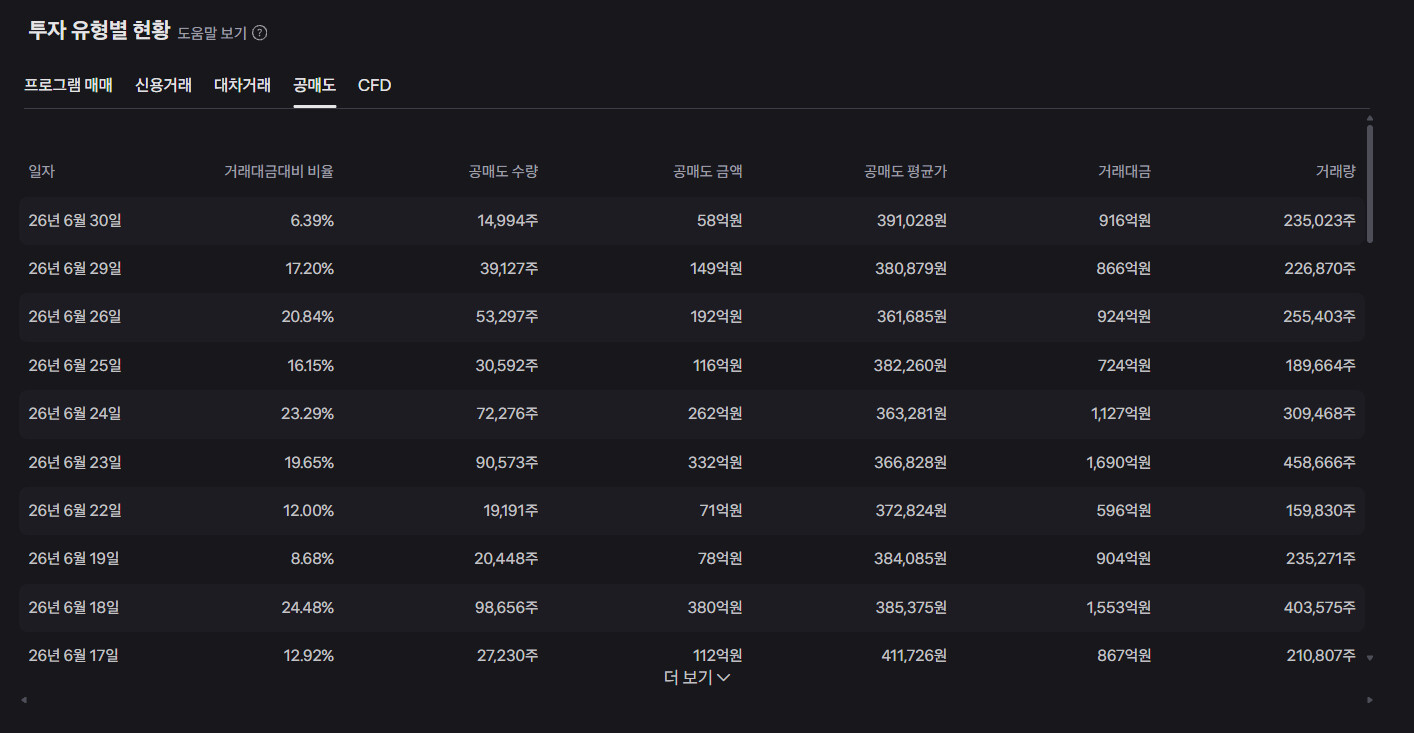Click the 262억원 short amount cell
The height and width of the screenshot is (733, 1414).
click(x=716, y=413)
